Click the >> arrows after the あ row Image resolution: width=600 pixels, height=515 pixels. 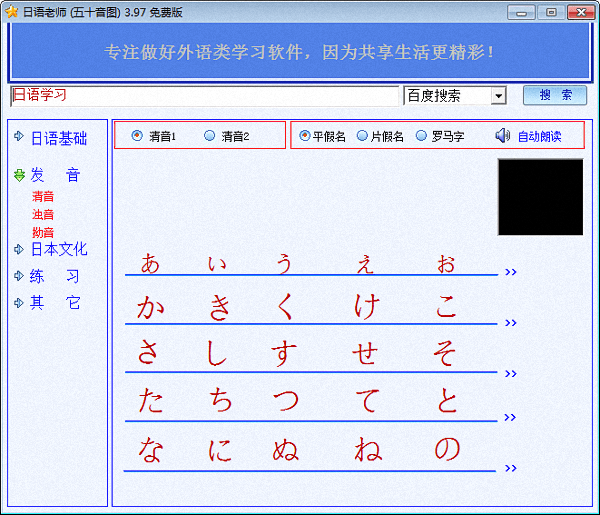click(511, 271)
